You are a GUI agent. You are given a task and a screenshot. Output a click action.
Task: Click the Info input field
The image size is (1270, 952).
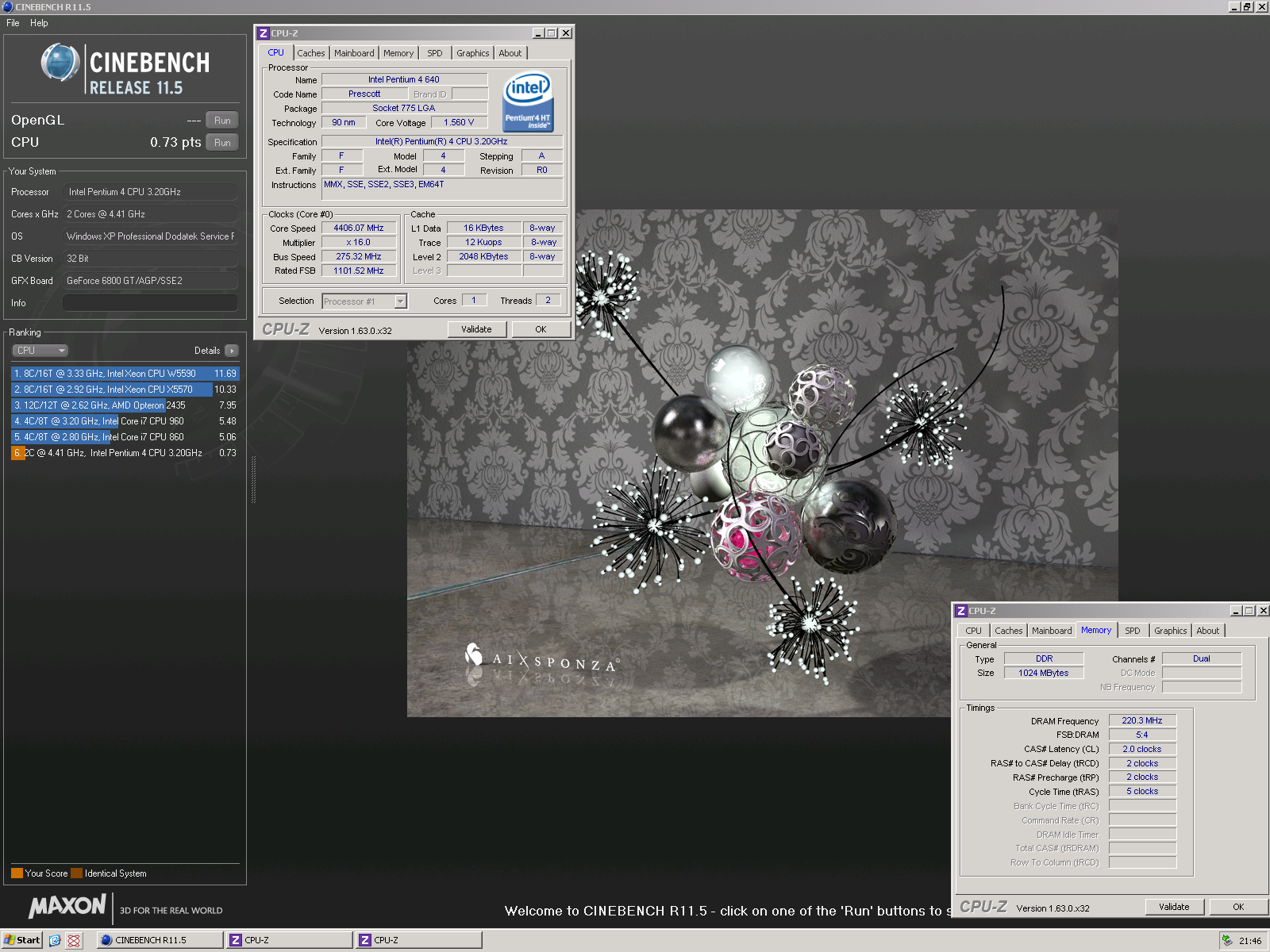pyautogui.click(x=150, y=303)
